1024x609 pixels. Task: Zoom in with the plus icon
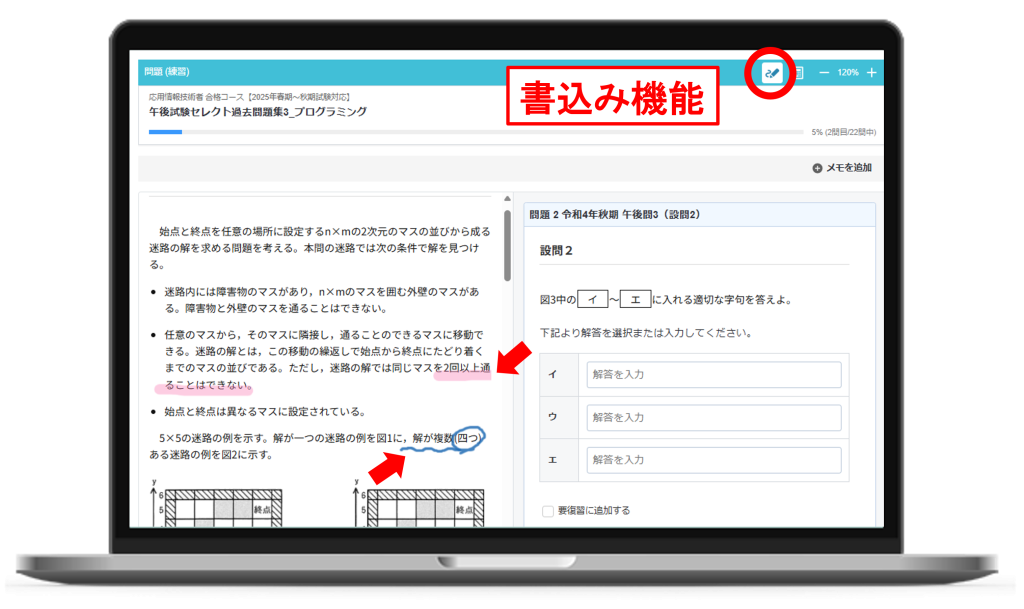point(872,73)
